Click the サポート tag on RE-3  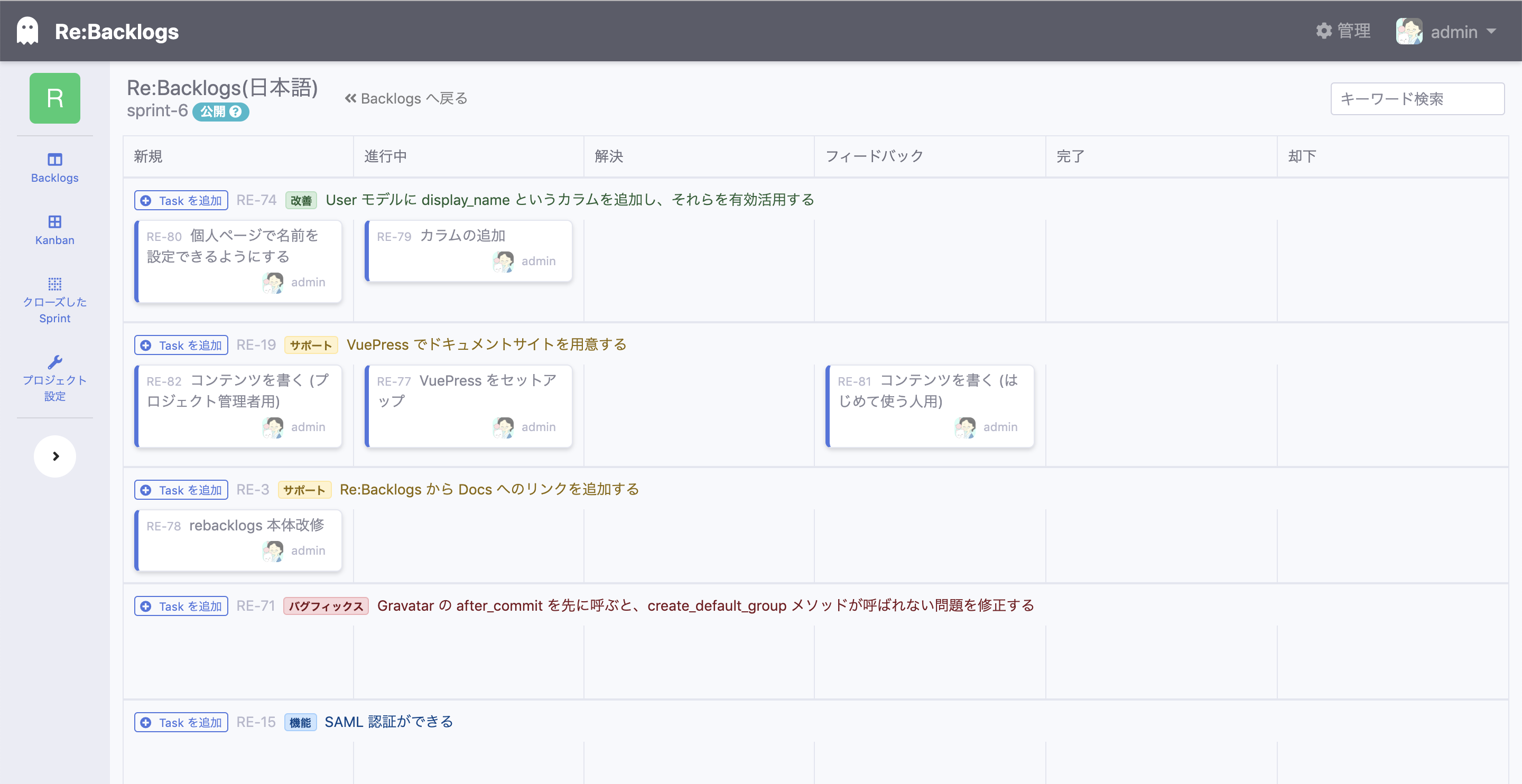304,490
